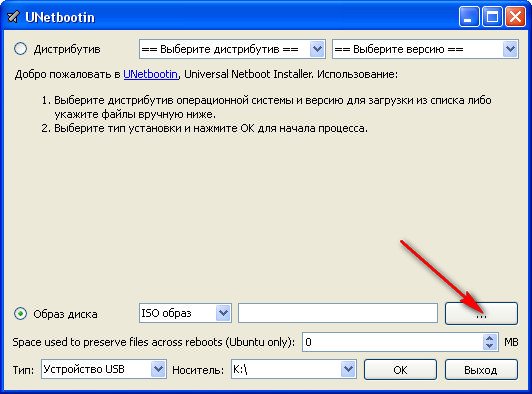
Task: Maximize the UNetbootin window
Action: pyautogui.click(x=492, y=17)
